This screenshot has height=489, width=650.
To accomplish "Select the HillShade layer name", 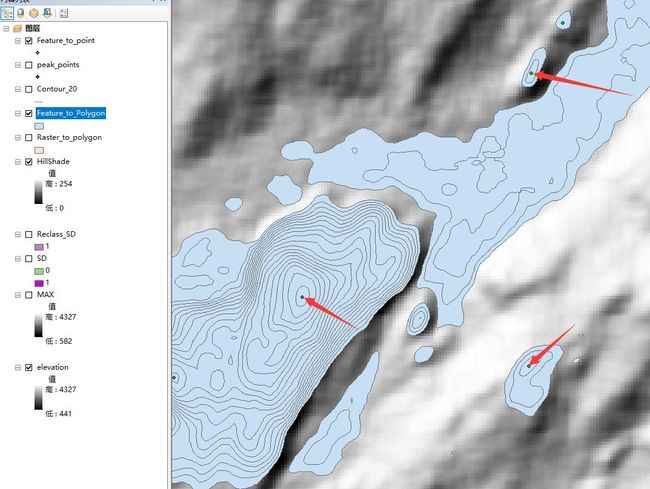I will point(53,161).
